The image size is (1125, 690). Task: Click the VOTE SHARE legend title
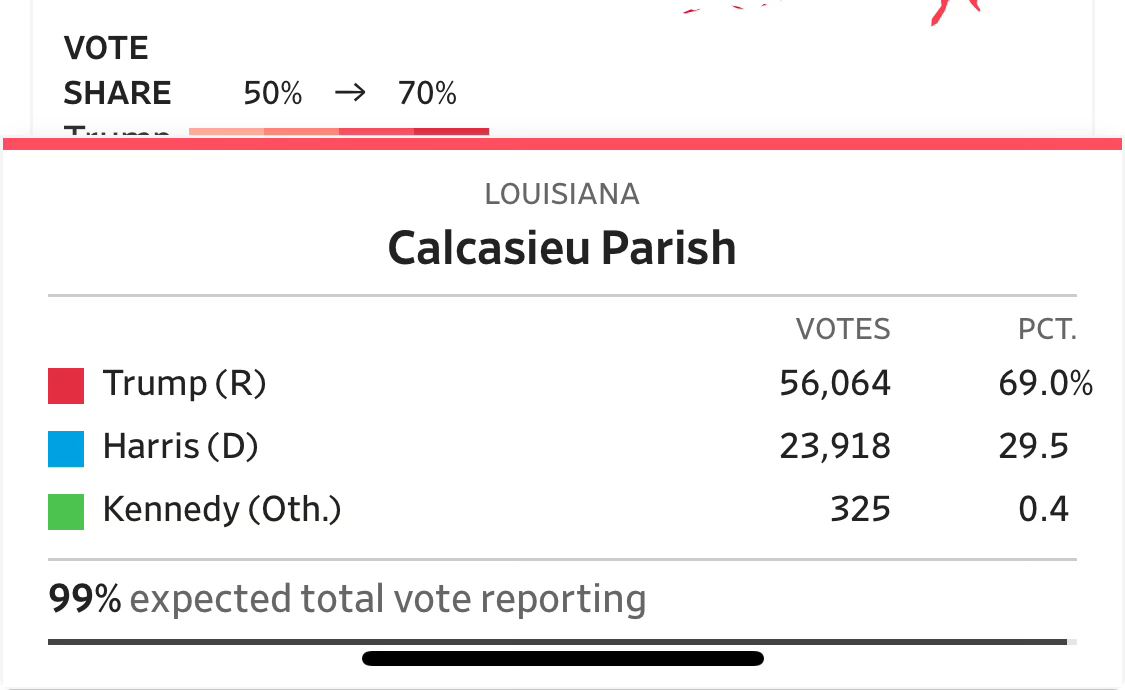(118, 71)
